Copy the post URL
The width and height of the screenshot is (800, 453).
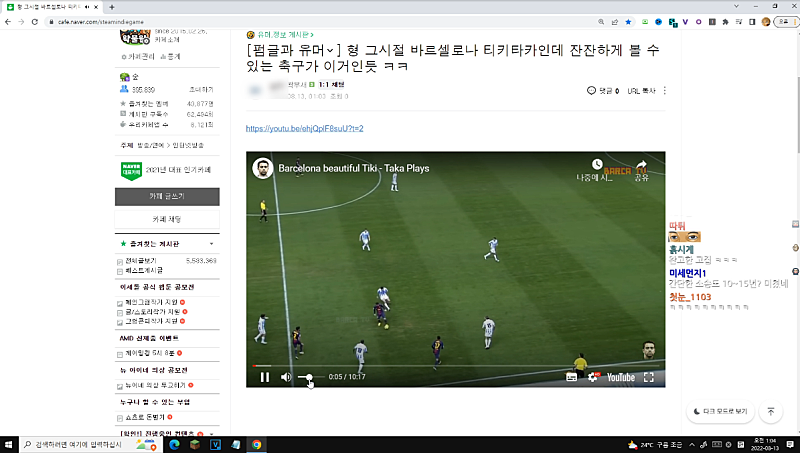(641, 91)
